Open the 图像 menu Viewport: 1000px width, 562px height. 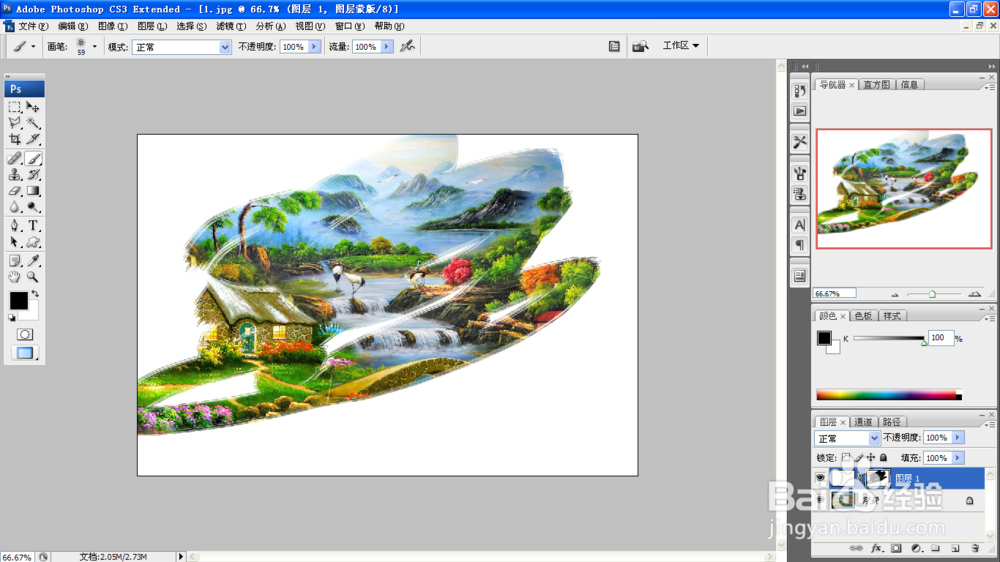click(x=112, y=26)
